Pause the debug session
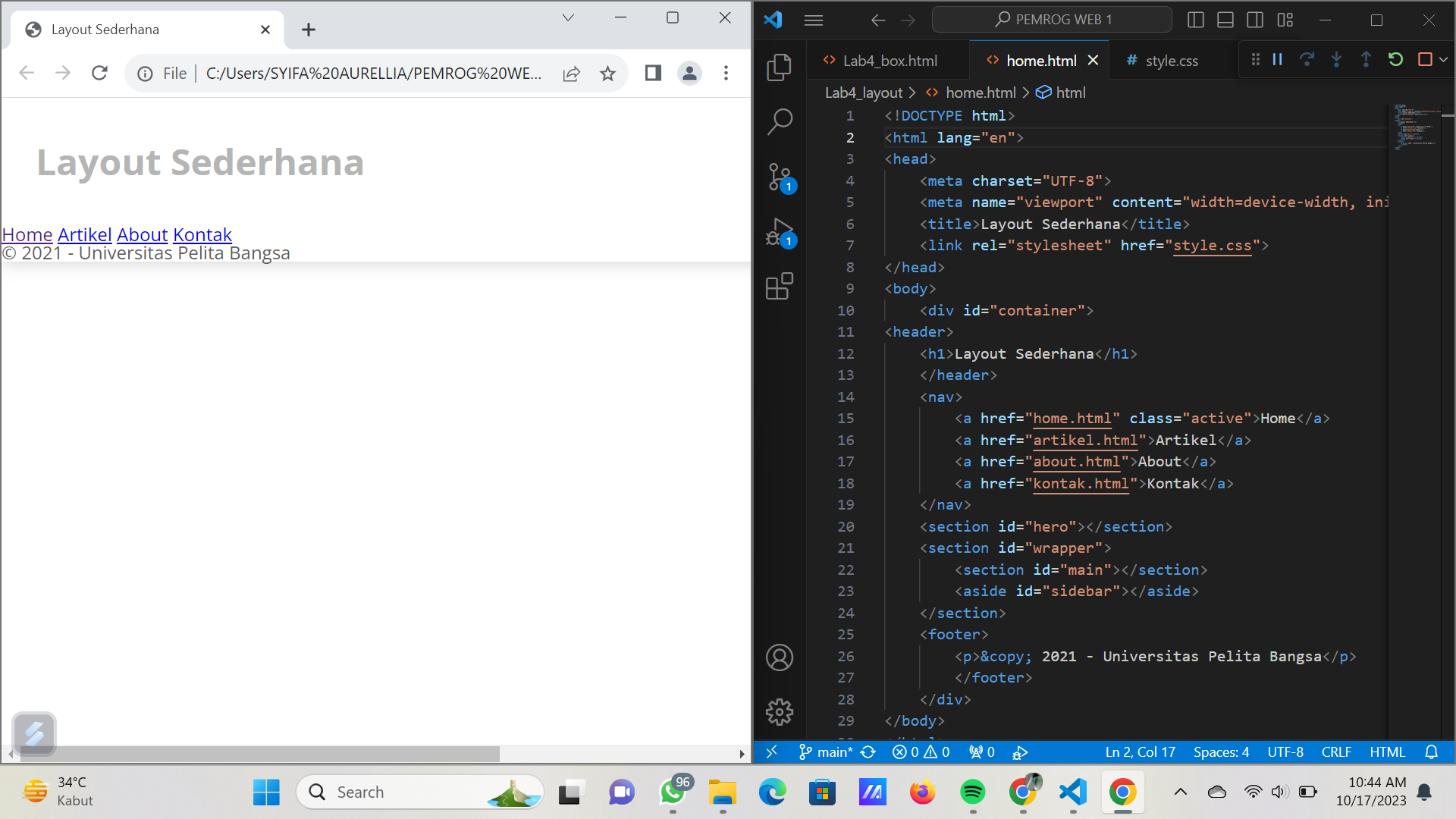Viewport: 1456px width, 819px height. point(1277,59)
